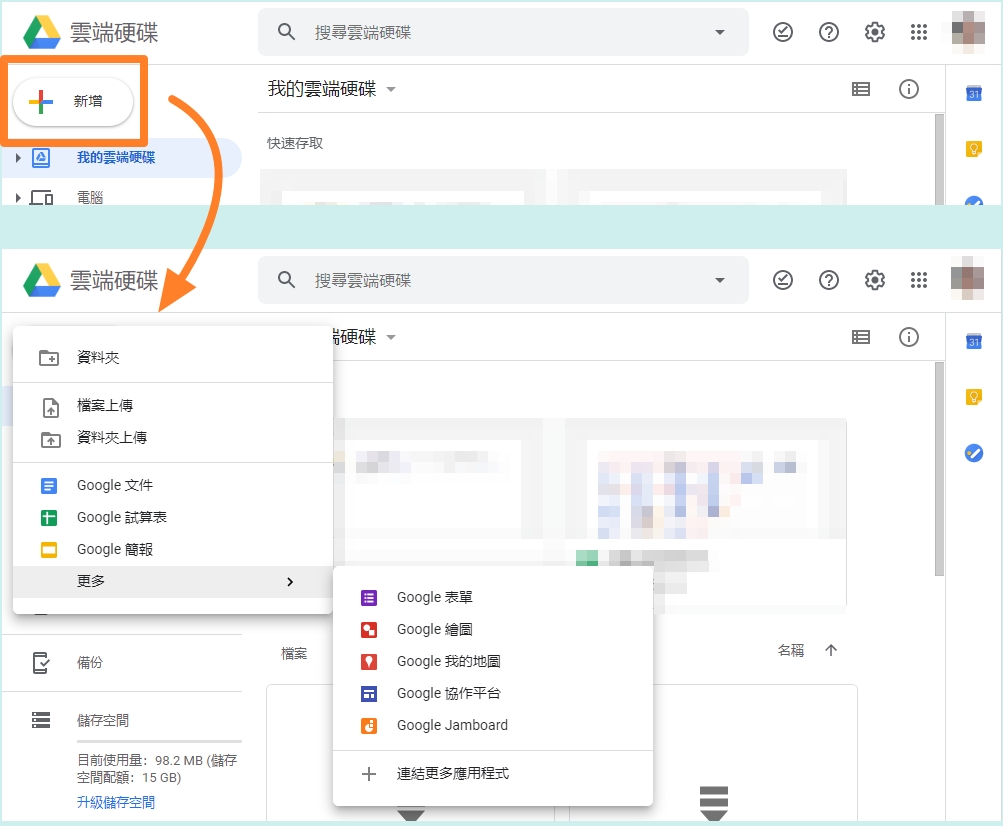Click the account avatar in the upper screenshot

pos(968,32)
